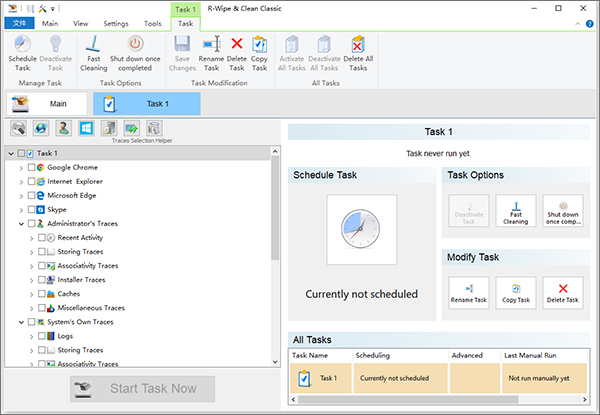Collapse the ribbon with the caret arrow
This screenshot has width=600, height=415.
click(577, 24)
